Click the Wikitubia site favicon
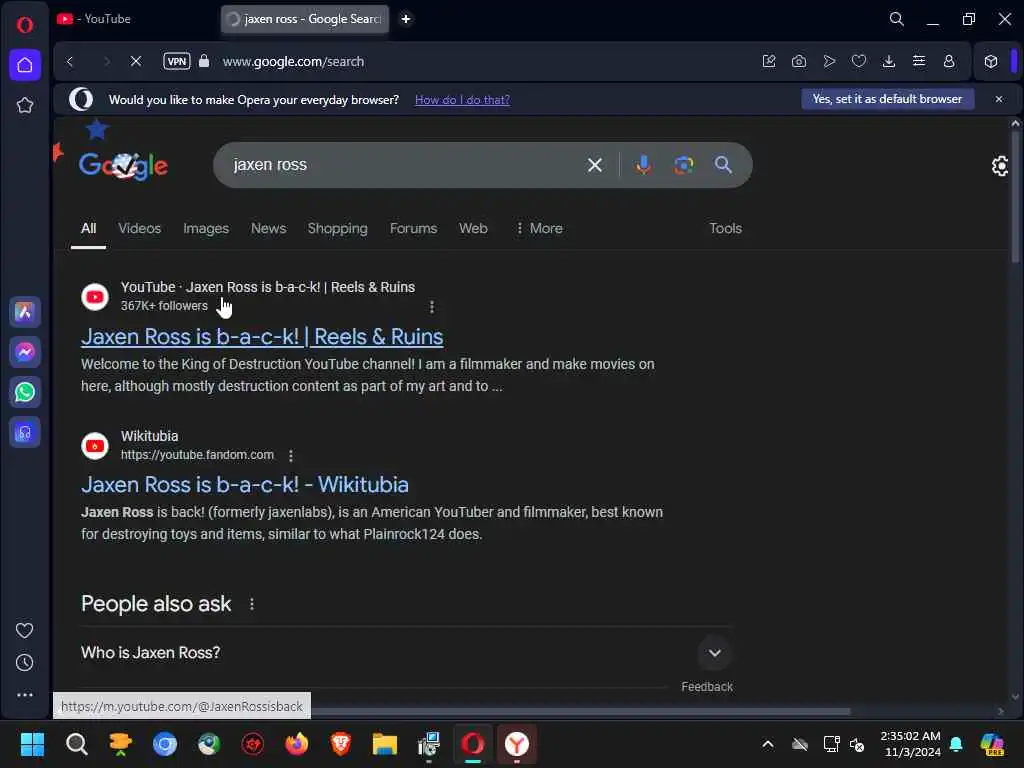This screenshot has width=1024, height=768. click(95, 446)
